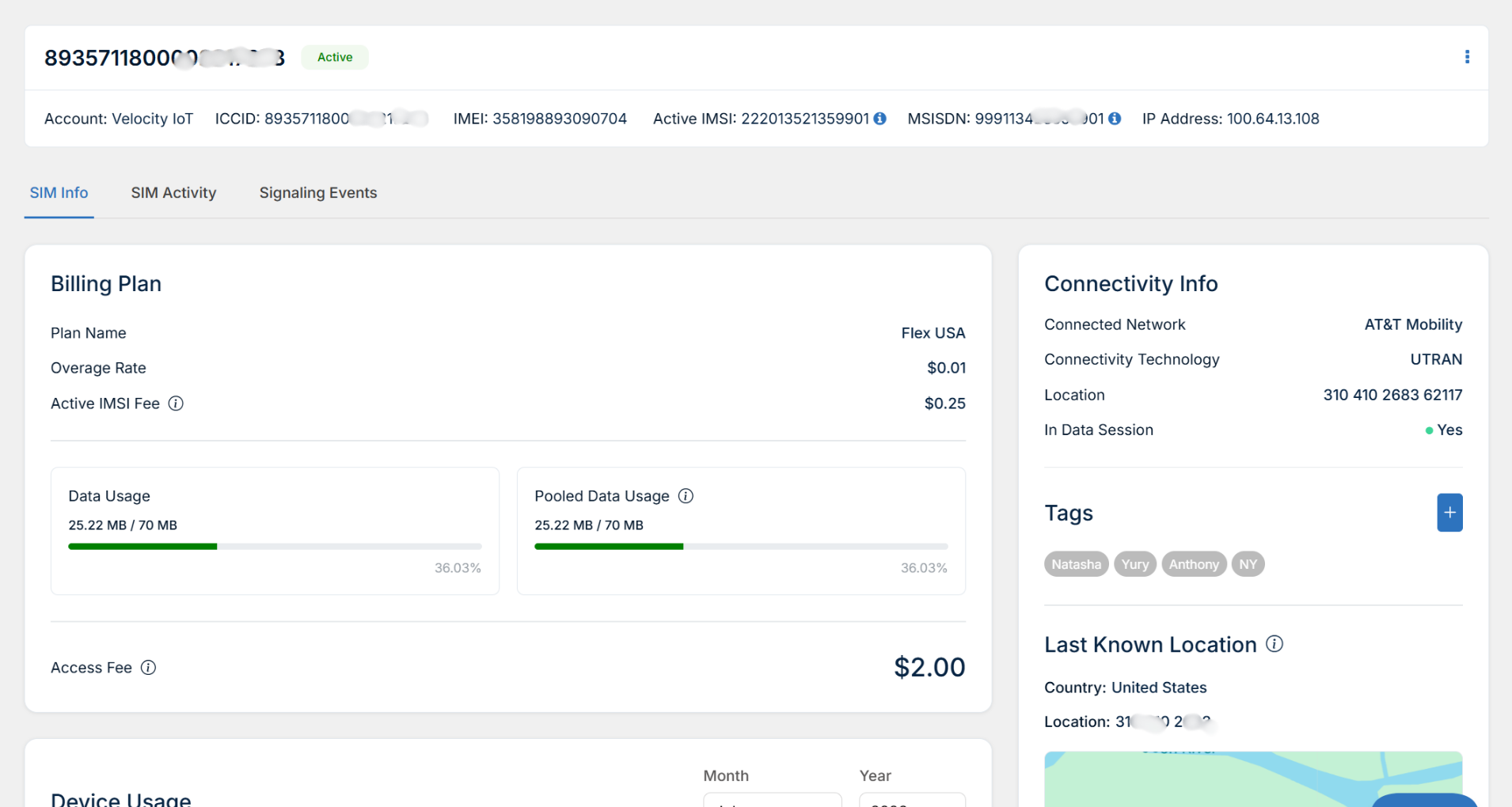Click the 36.03% under Pooled Data Usage

(x=924, y=568)
